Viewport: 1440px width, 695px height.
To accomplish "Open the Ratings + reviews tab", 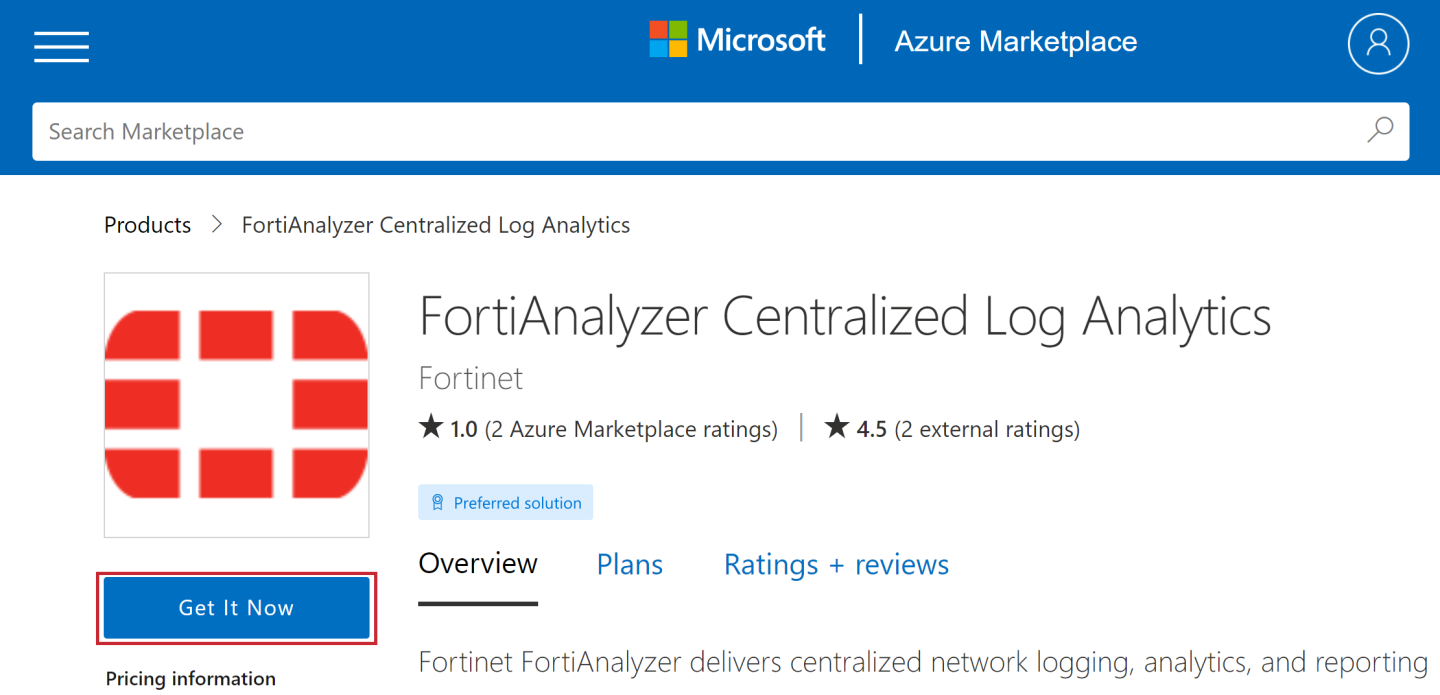I will 836,565.
